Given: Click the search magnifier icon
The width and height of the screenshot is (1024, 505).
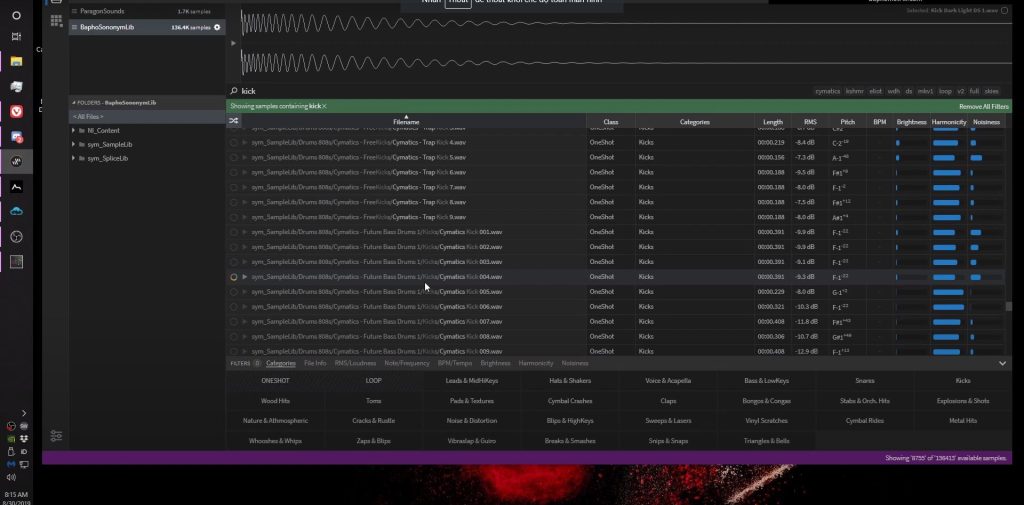Looking at the screenshot, I should (234, 91).
